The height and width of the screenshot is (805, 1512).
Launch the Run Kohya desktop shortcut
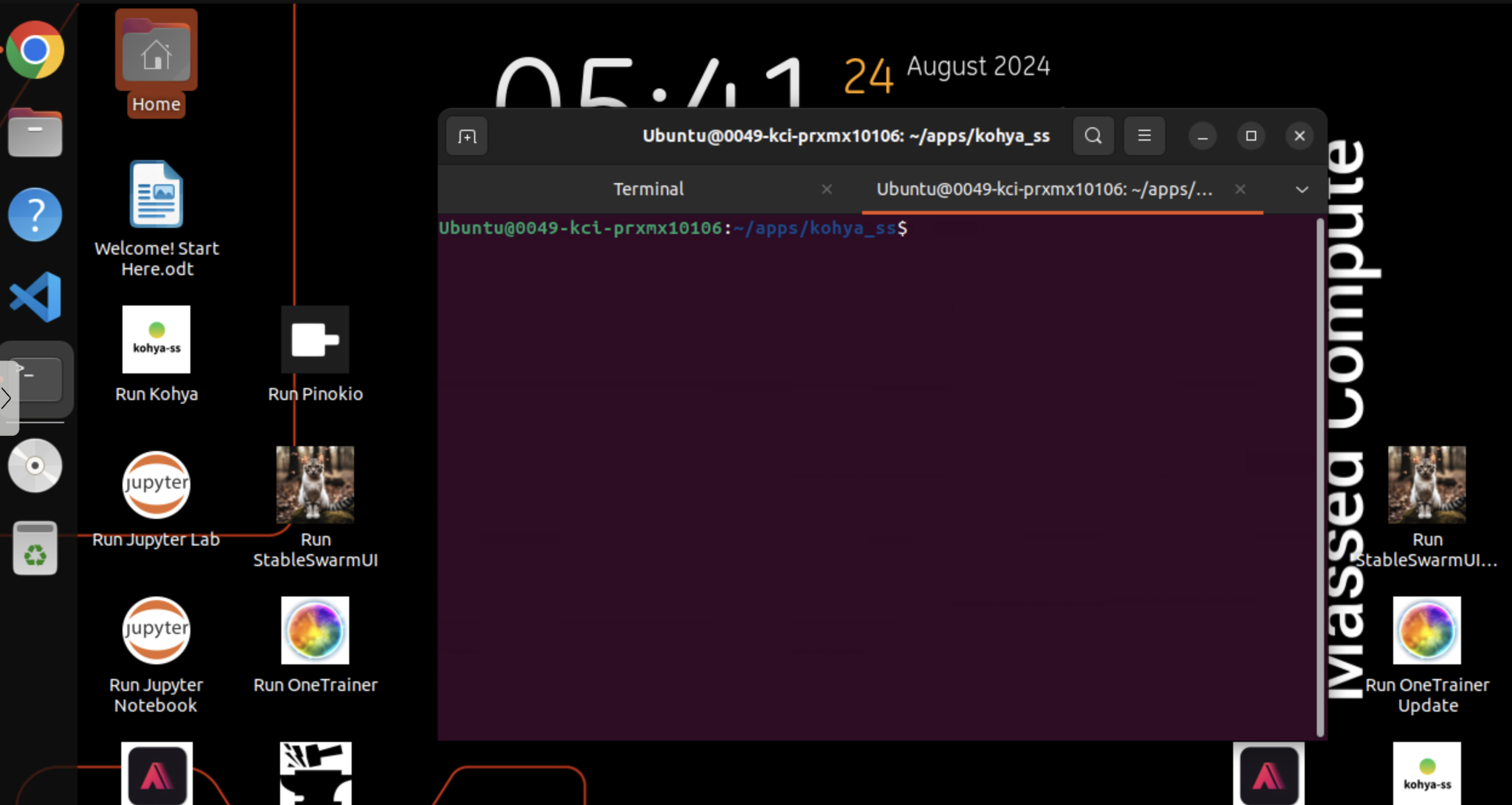click(x=156, y=339)
